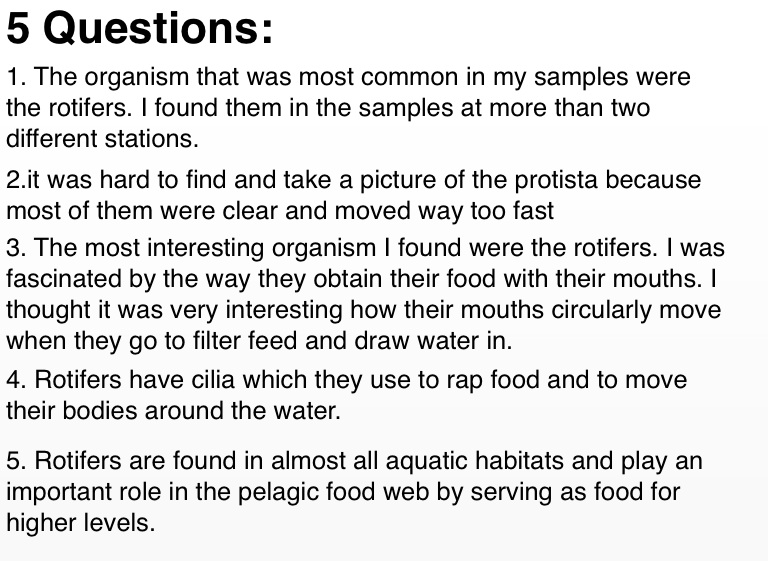Click 'their bodies around the water' line
Screen dimensions: 768x561
tap(173, 411)
